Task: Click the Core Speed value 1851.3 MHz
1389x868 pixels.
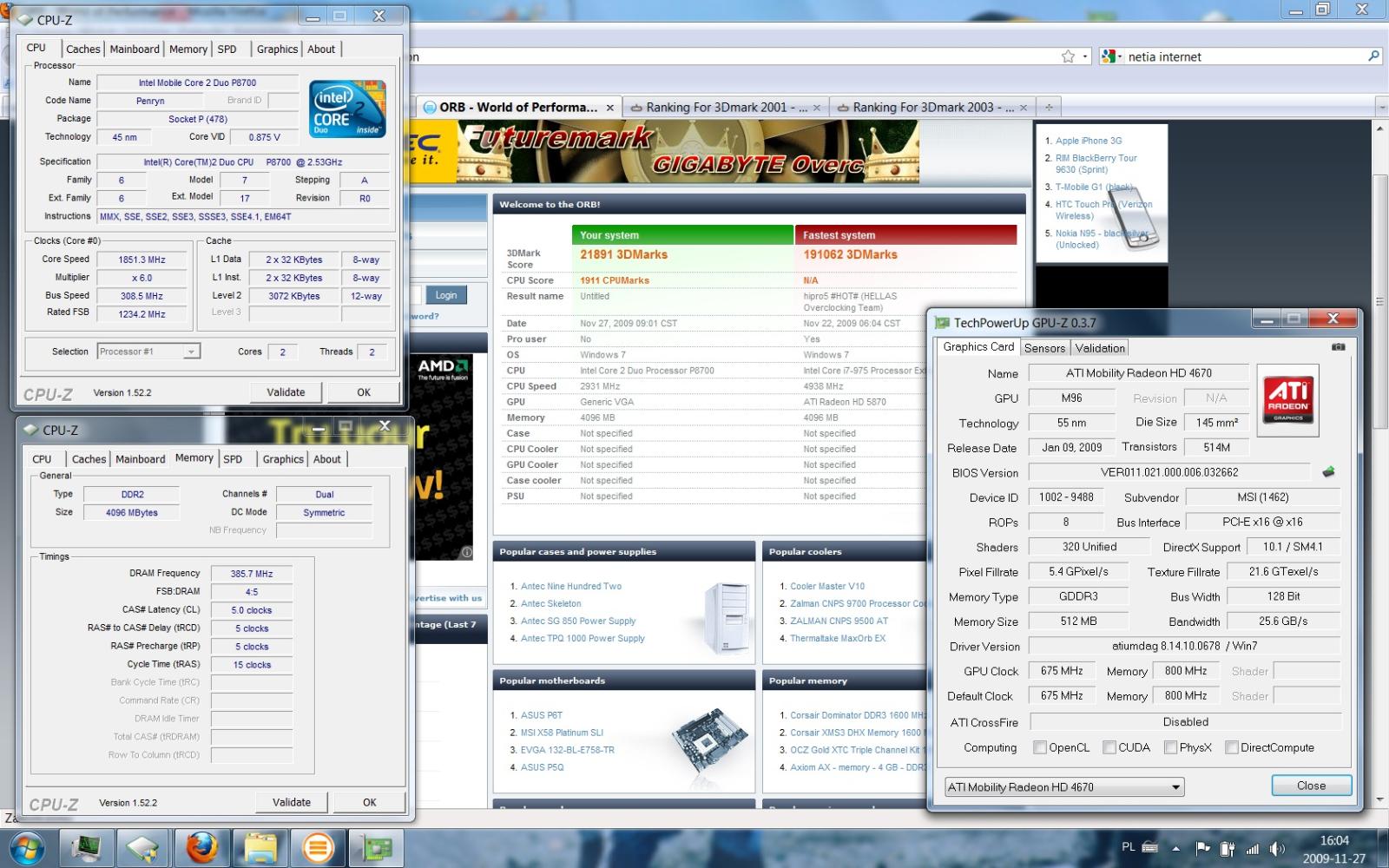Action: [142, 260]
